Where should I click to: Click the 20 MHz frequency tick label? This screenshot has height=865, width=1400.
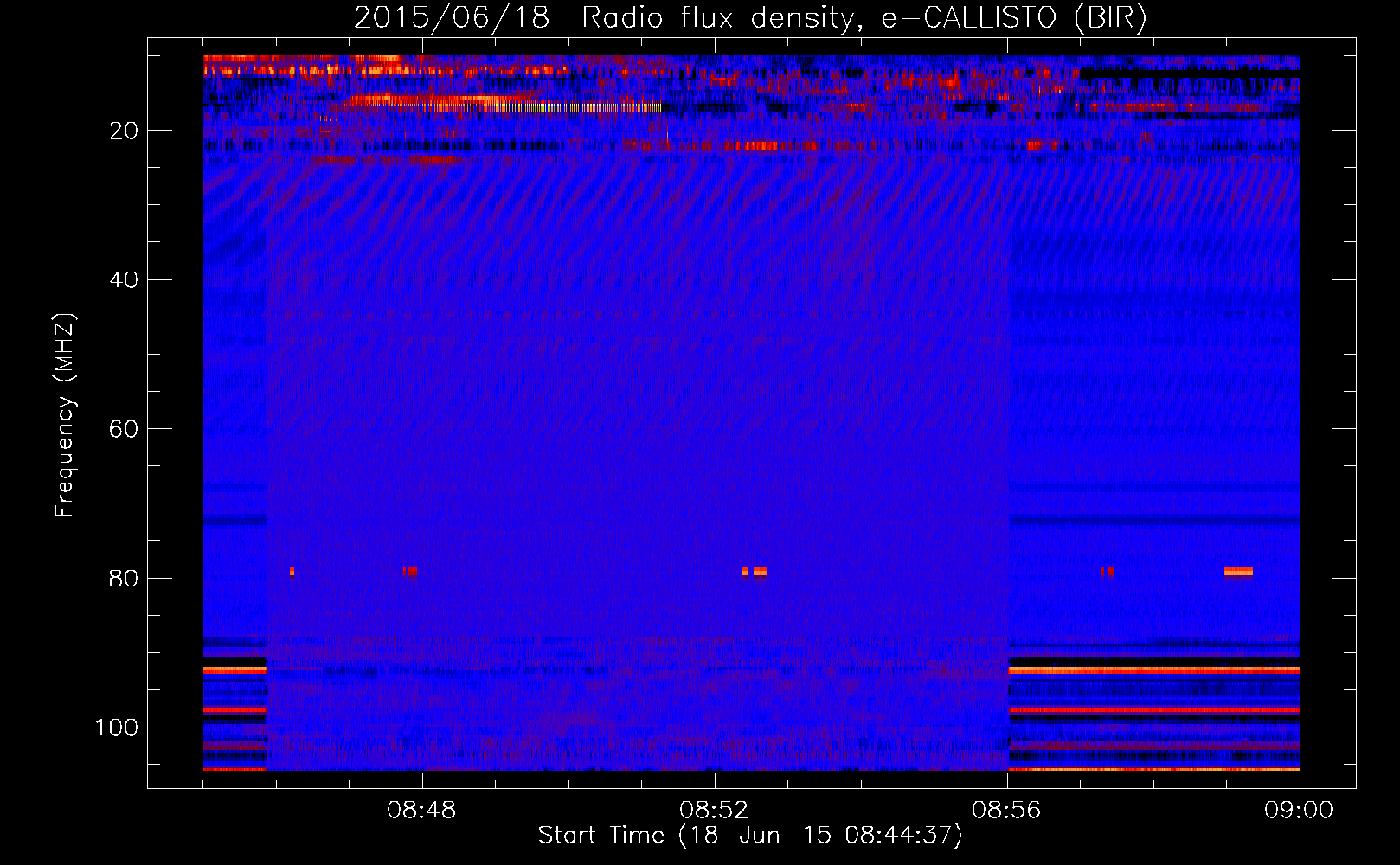pos(124,131)
